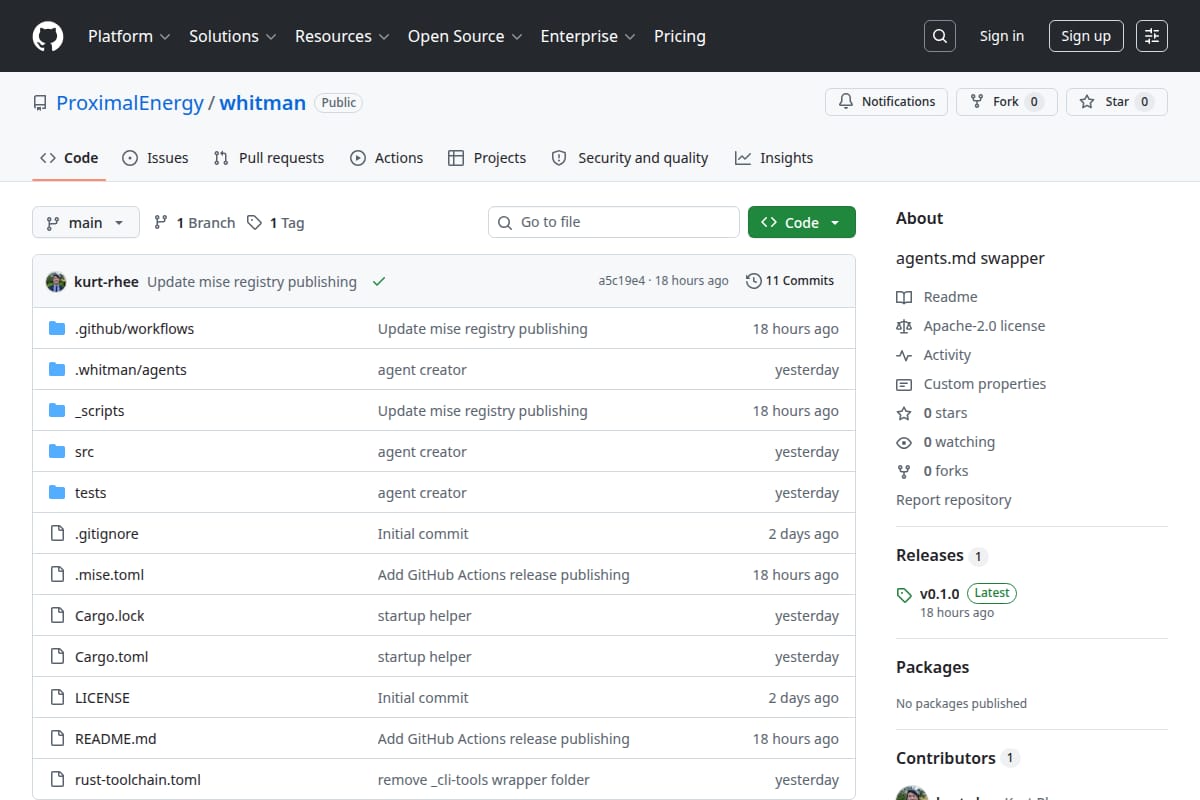This screenshot has width=1200, height=800.
Task: Click the book icon next to Readme
Action: [x=904, y=297]
